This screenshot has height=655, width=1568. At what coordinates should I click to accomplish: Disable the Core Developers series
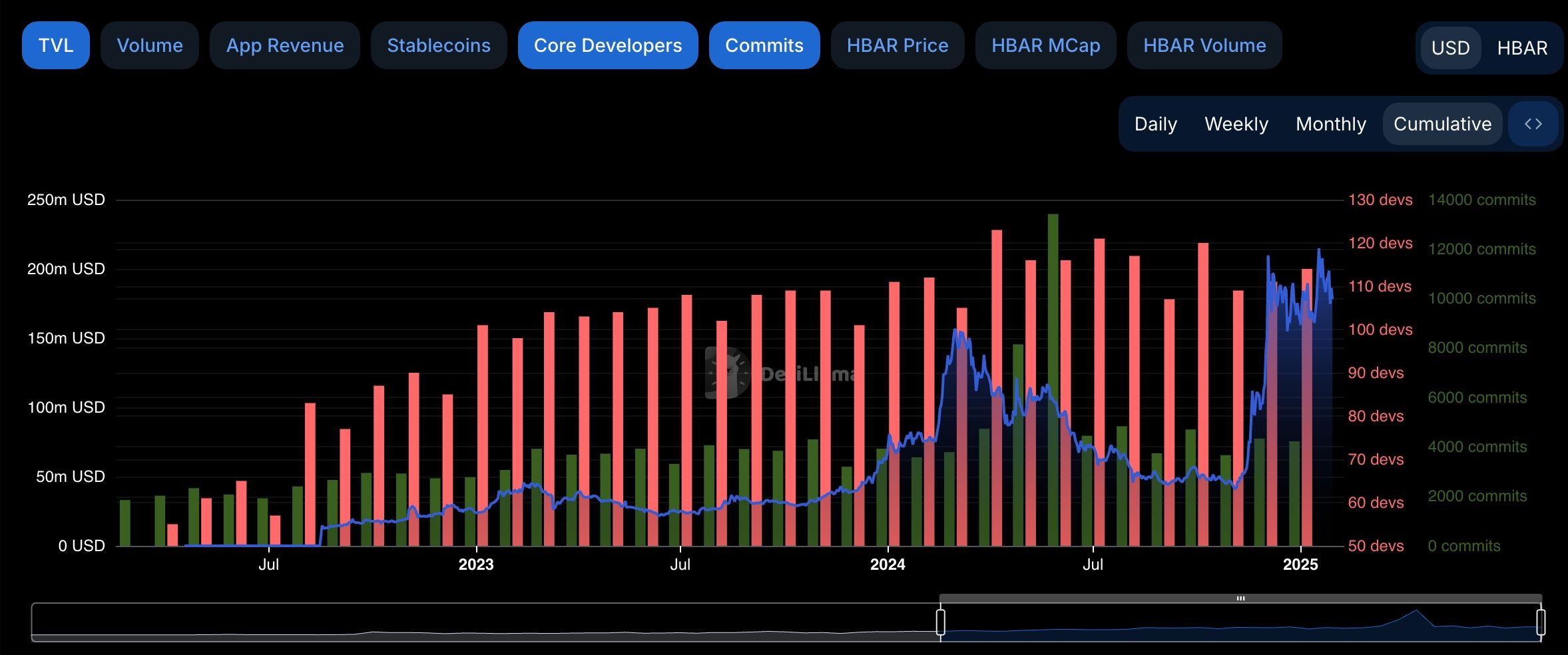tap(607, 45)
